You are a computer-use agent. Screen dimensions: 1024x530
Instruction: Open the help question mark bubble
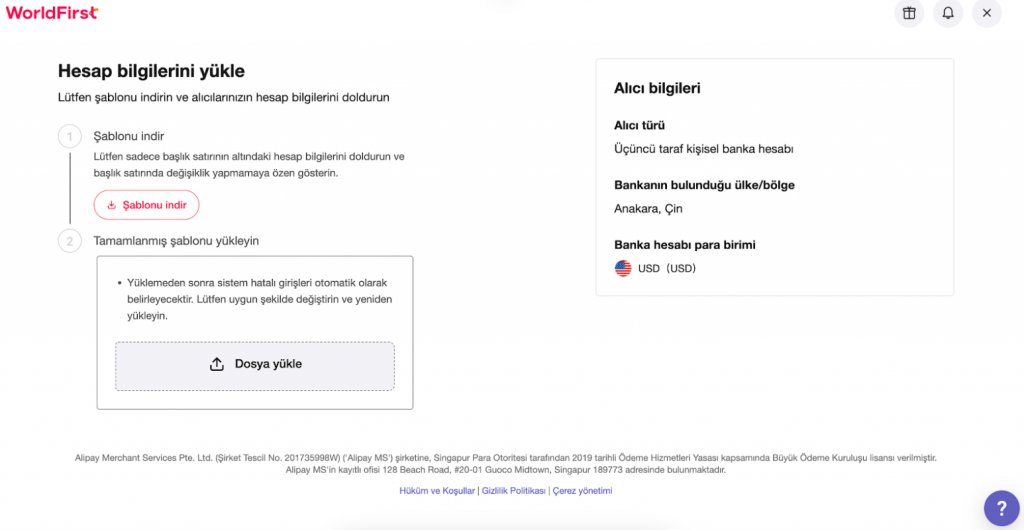(x=1003, y=508)
